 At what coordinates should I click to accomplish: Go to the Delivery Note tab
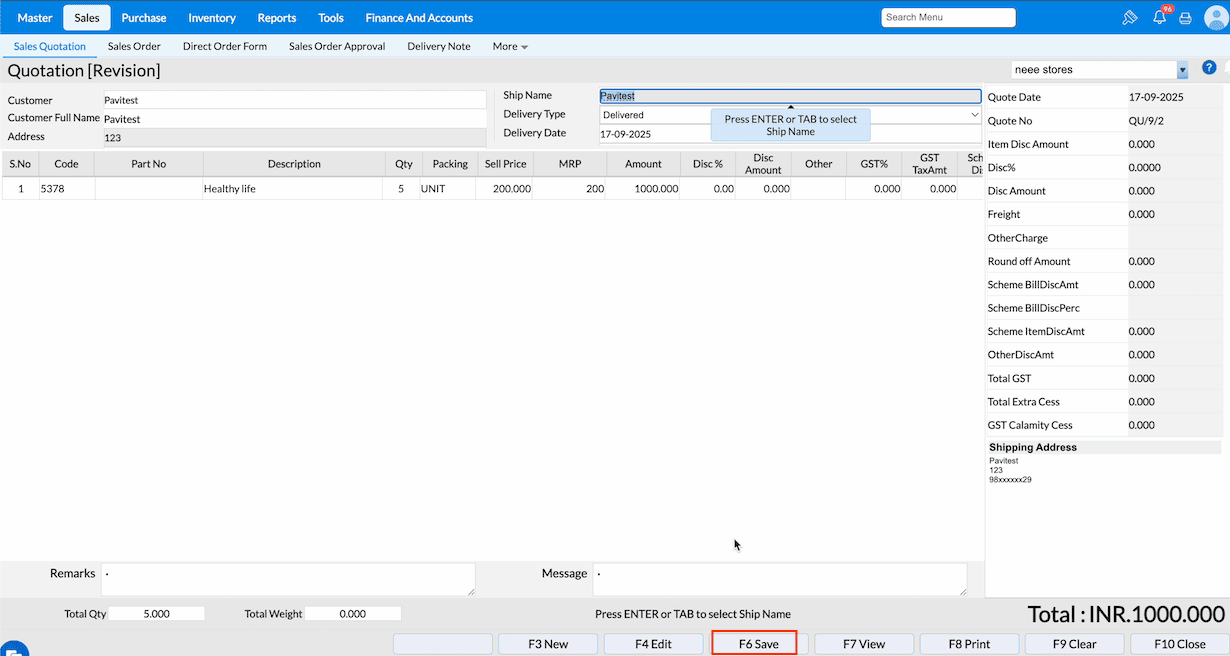pos(439,46)
